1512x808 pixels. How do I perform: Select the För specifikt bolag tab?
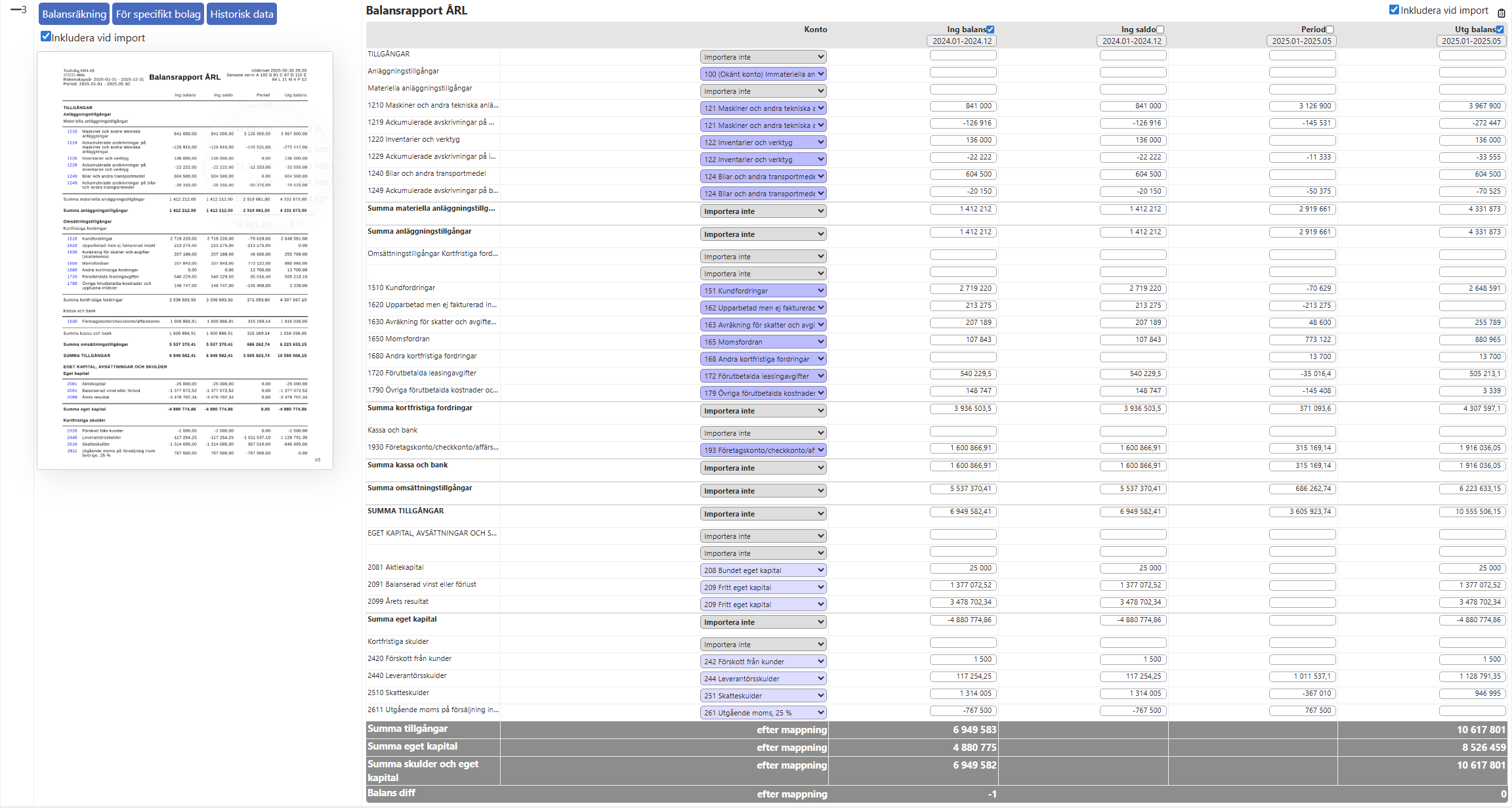[x=158, y=14]
